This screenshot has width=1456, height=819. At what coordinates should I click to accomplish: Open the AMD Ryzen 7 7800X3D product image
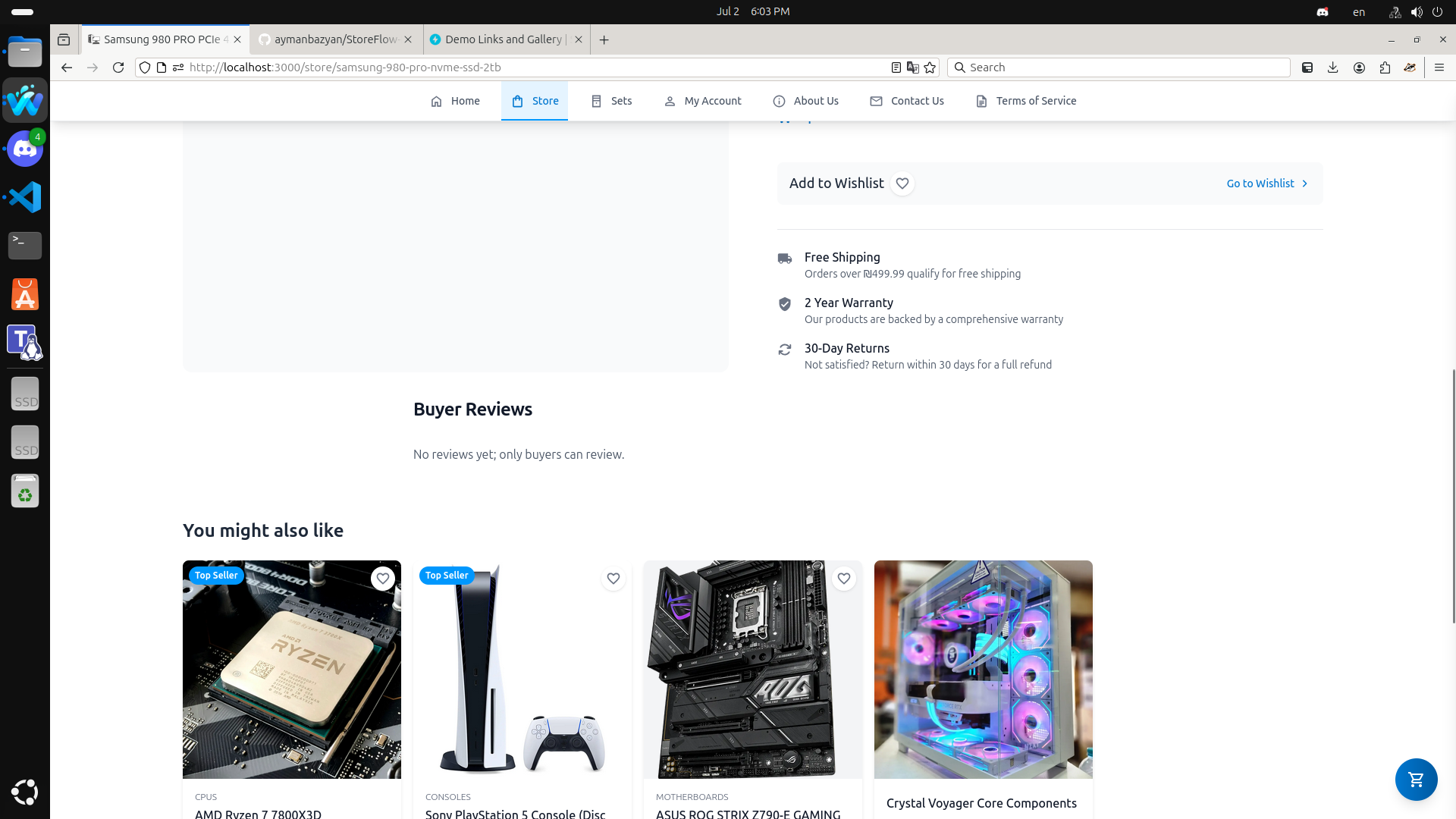292,670
